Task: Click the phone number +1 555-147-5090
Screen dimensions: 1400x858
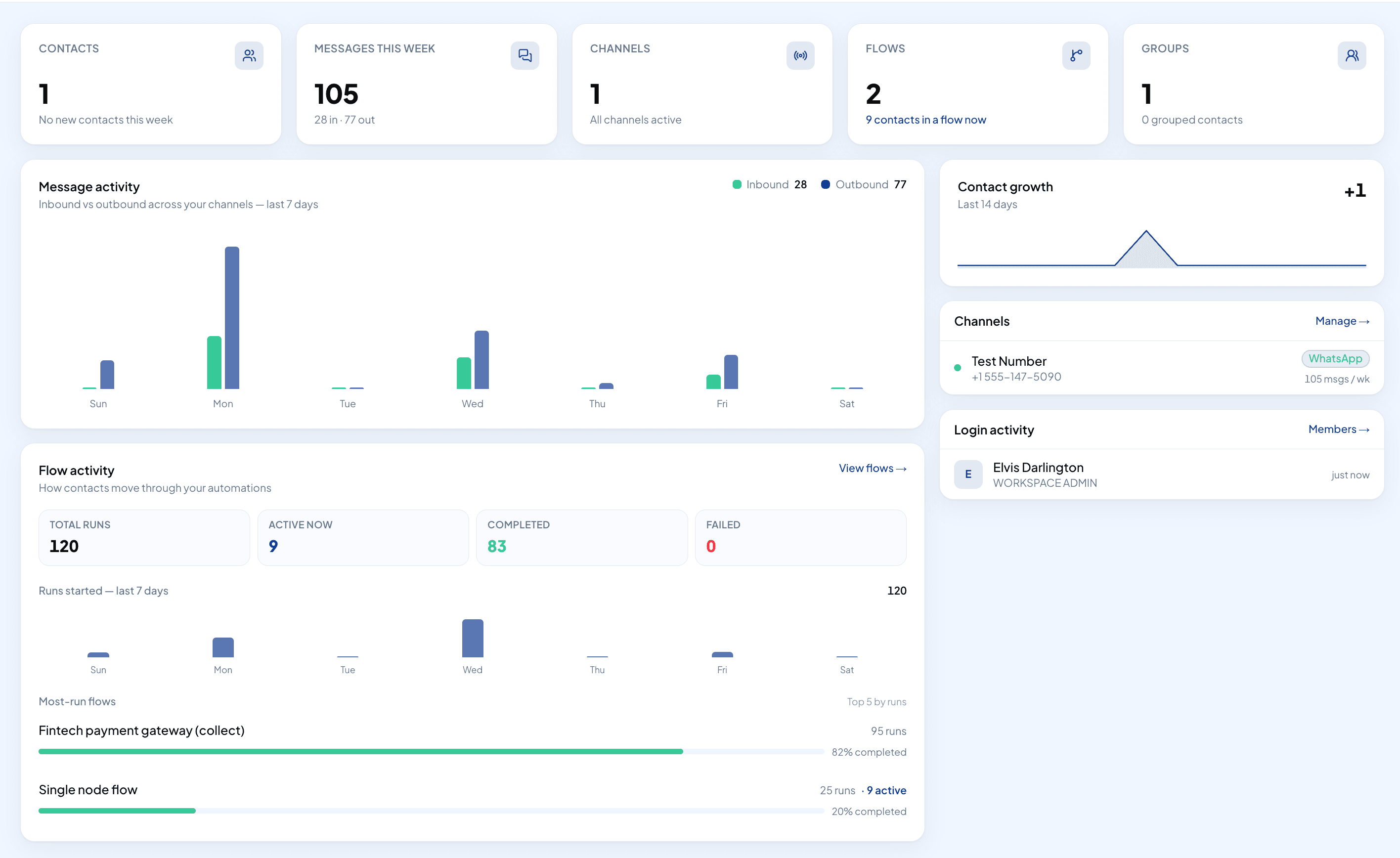Action: pyautogui.click(x=1016, y=377)
